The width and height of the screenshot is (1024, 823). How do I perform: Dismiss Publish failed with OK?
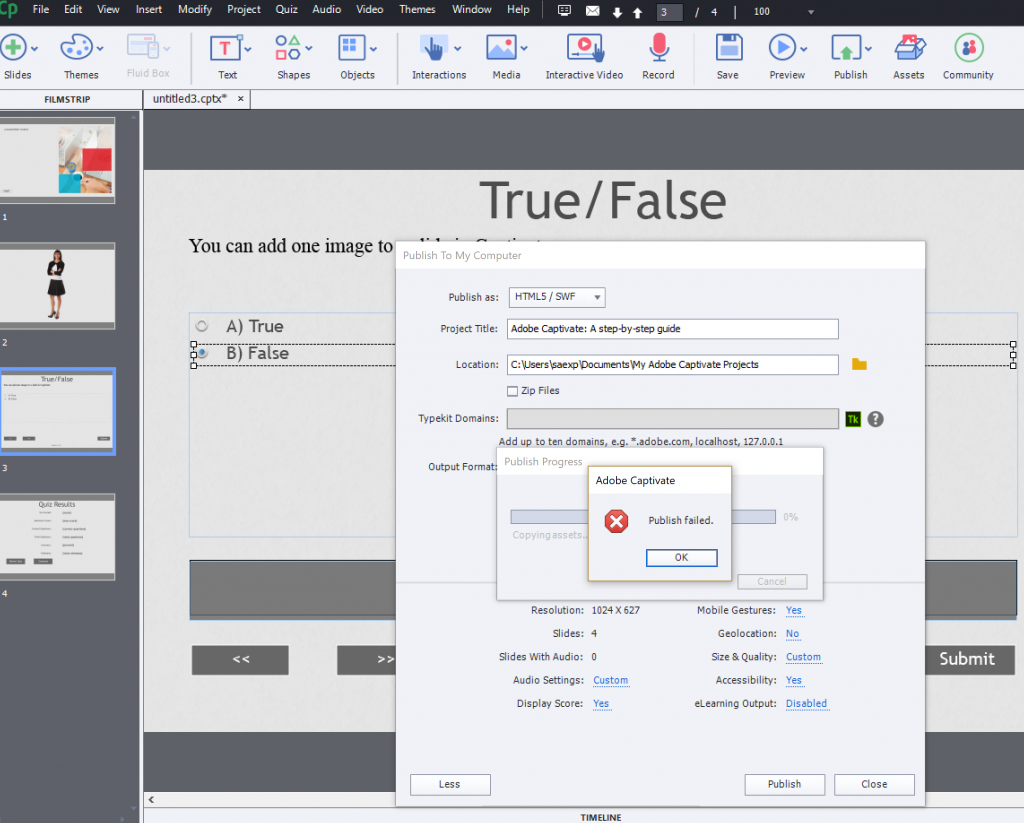click(x=681, y=558)
